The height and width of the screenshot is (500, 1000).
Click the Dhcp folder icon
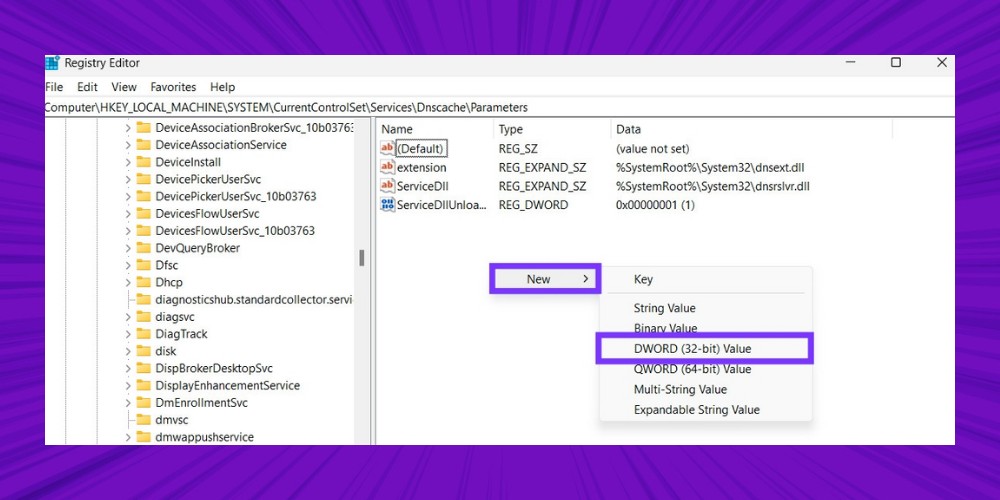(x=143, y=283)
